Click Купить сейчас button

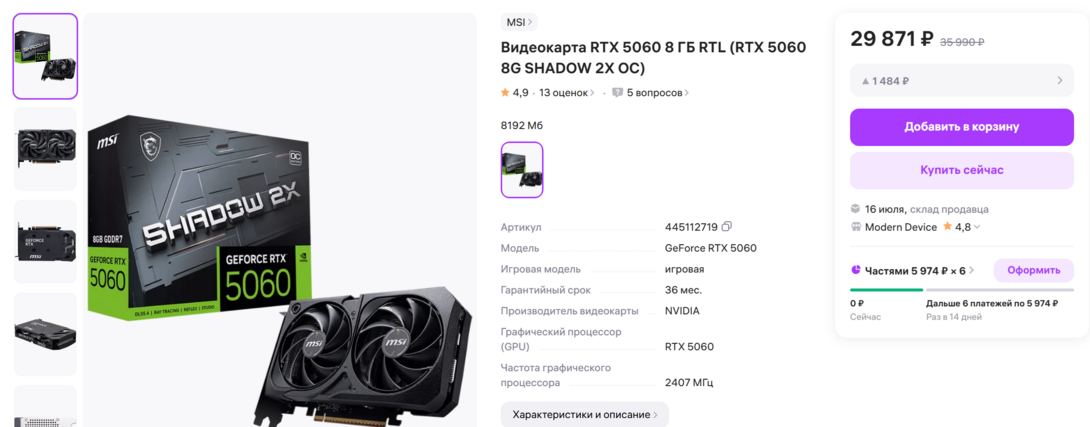[961, 170]
